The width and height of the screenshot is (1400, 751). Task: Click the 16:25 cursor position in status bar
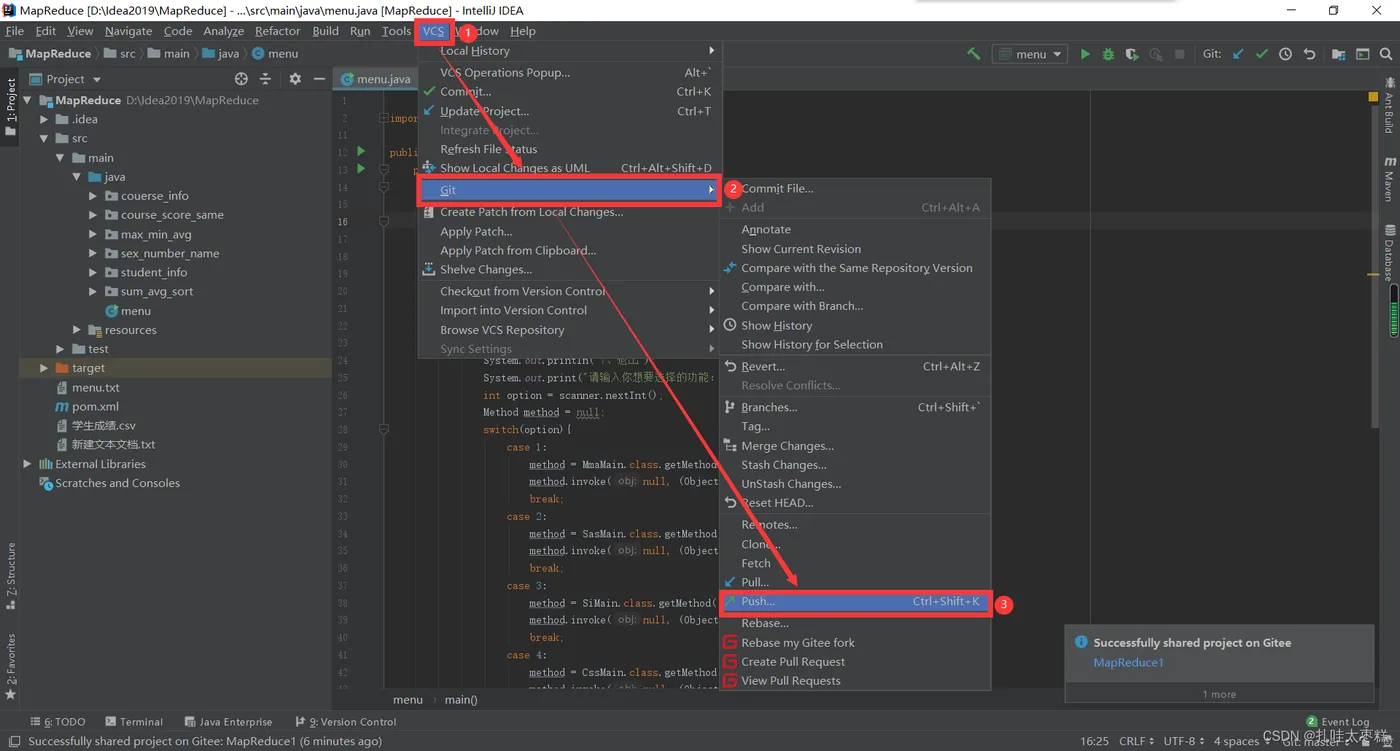coord(1094,741)
